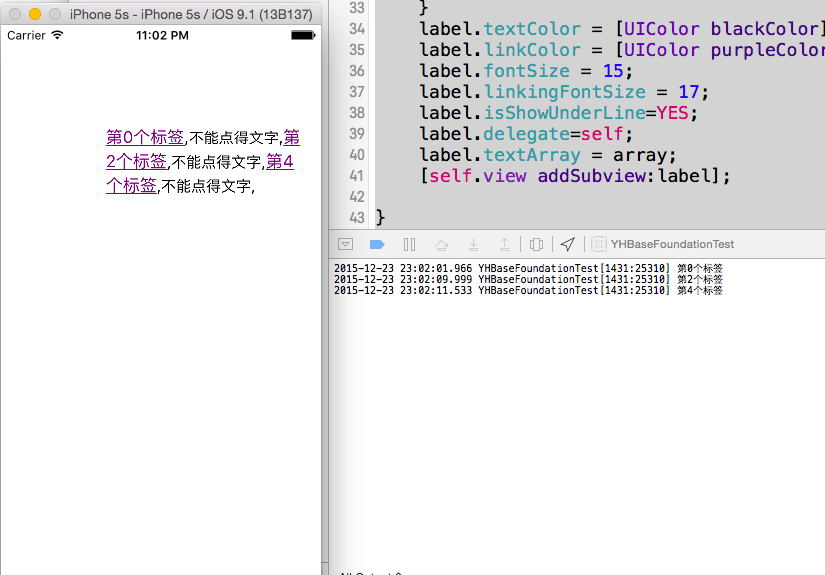
Task: Click the first console log line for 第0个标签
Action: pos(528,268)
